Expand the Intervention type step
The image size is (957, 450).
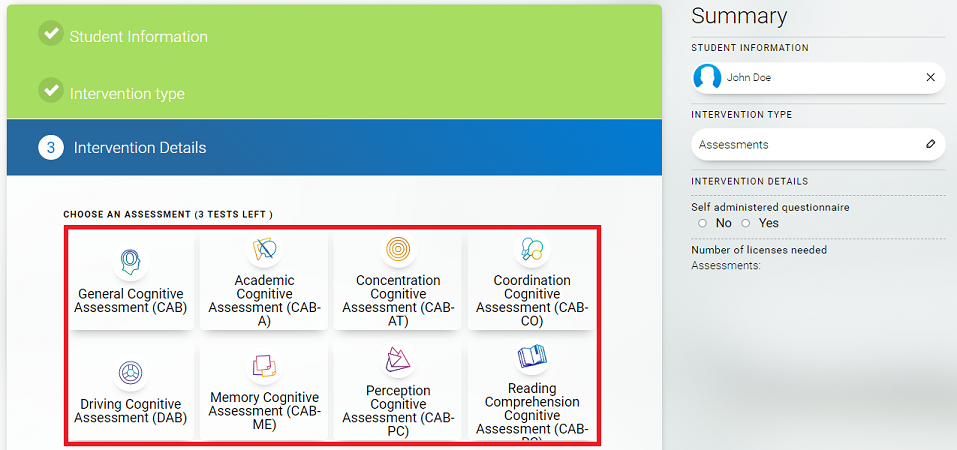[127, 94]
